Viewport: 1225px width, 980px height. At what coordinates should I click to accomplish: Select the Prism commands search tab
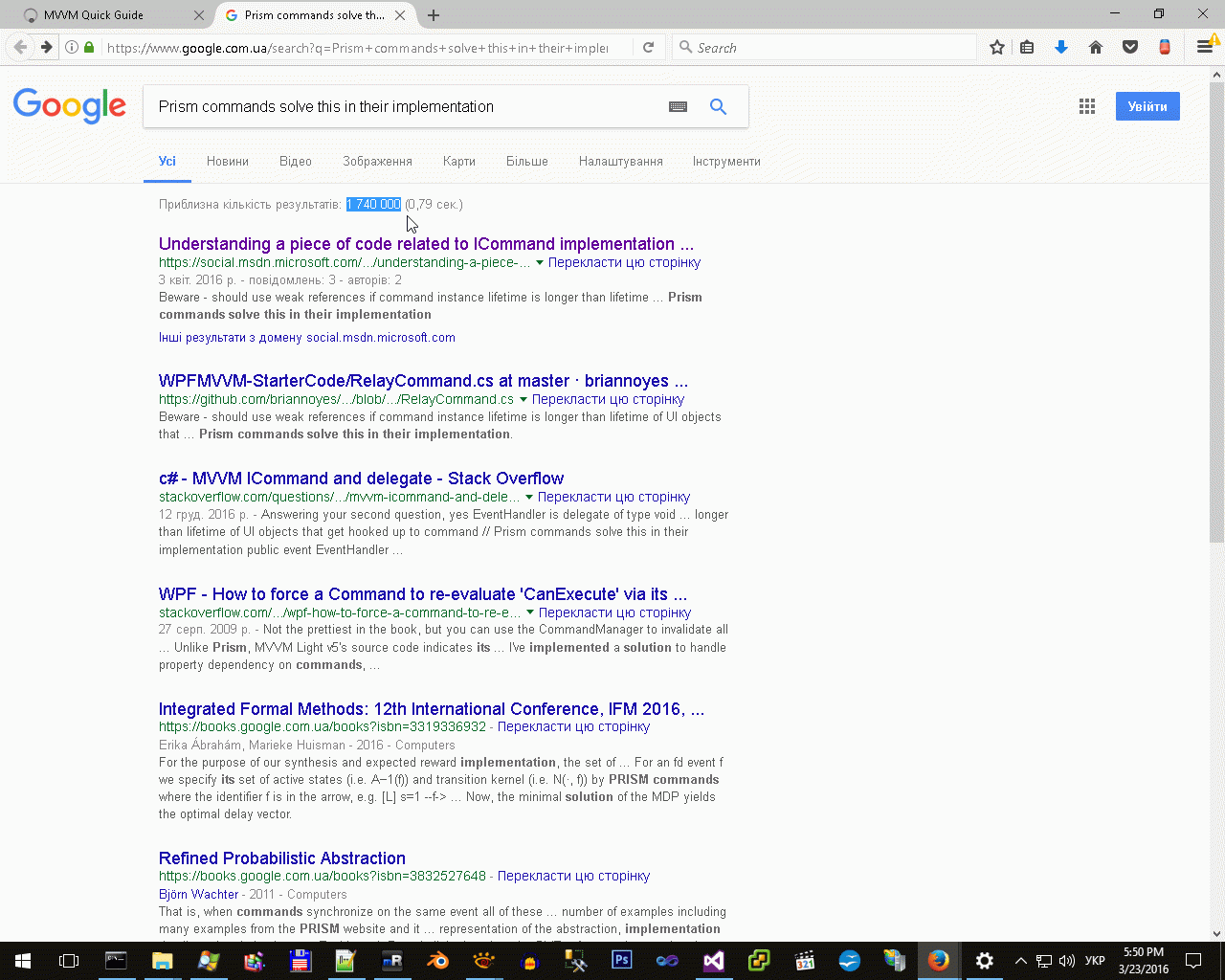pyautogui.click(x=316, y=15)
